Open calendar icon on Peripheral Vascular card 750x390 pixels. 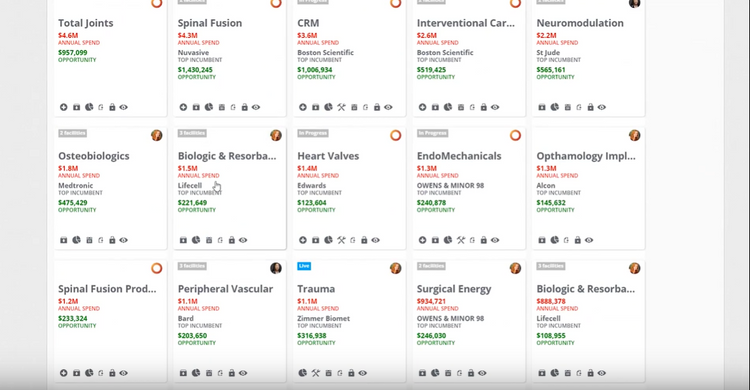tap(209, 373)
